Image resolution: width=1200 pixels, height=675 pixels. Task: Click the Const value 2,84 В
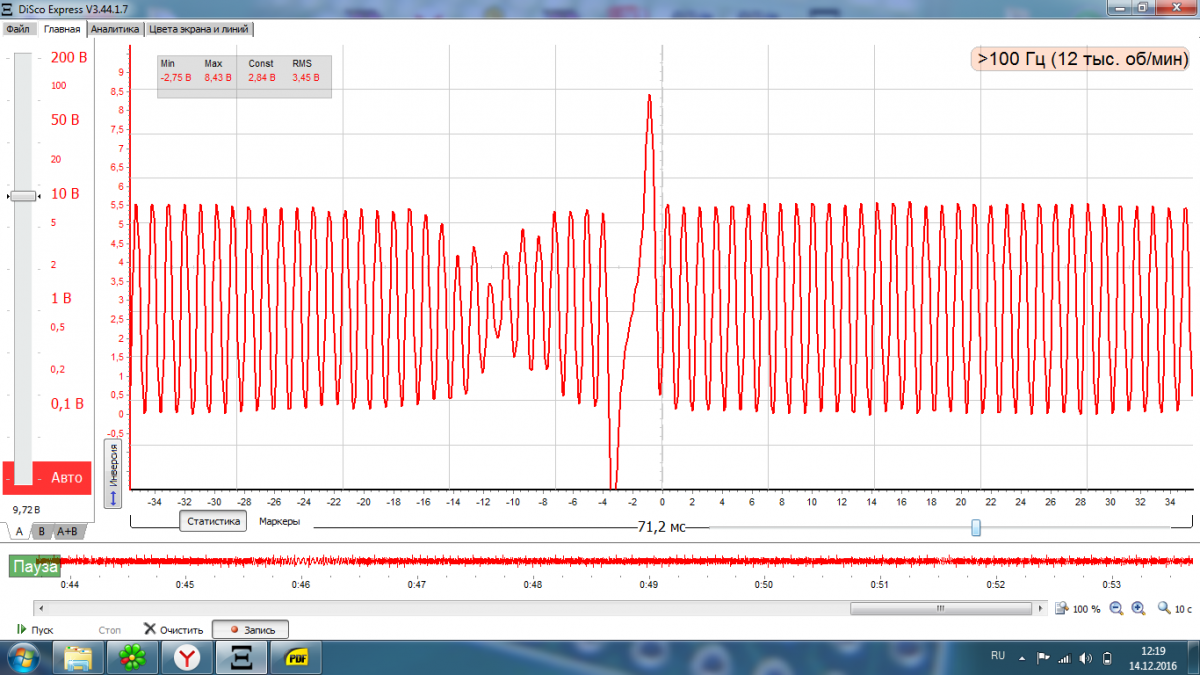tap(262, 77)
